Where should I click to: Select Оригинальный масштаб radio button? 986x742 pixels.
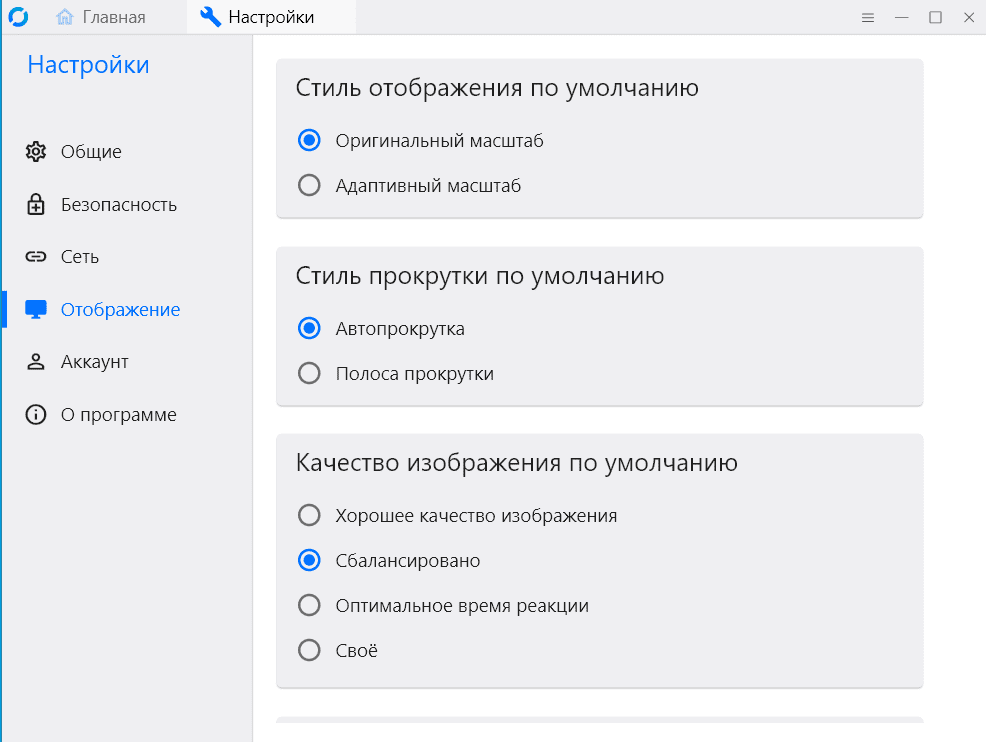point(310,141)
